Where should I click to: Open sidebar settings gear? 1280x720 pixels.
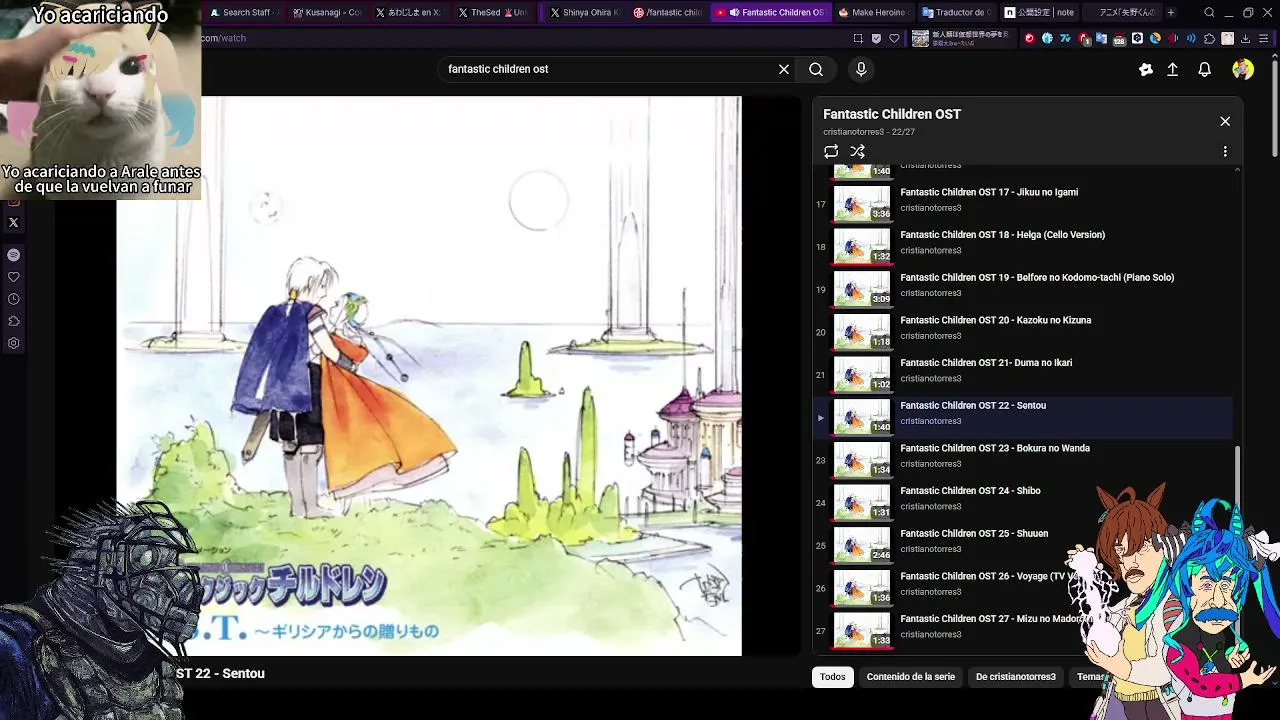click(13, 343)
